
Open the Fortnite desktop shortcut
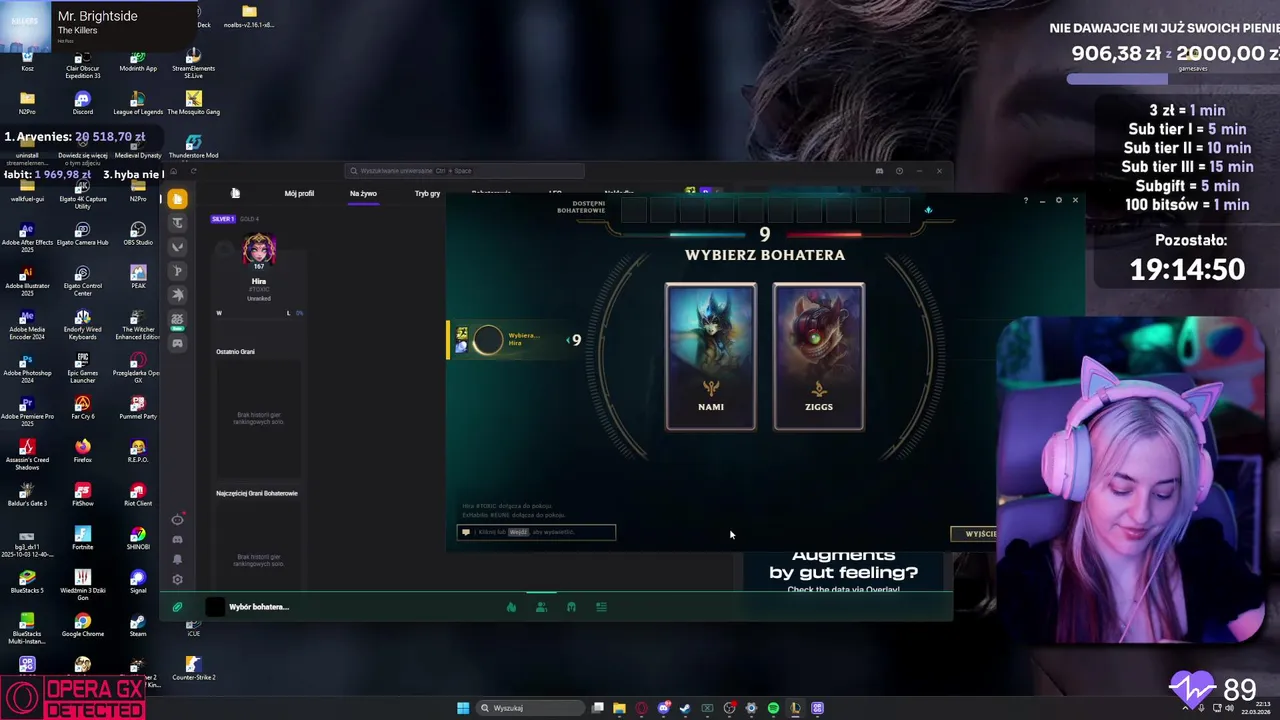pyautogui.click(x=83, y=538)
